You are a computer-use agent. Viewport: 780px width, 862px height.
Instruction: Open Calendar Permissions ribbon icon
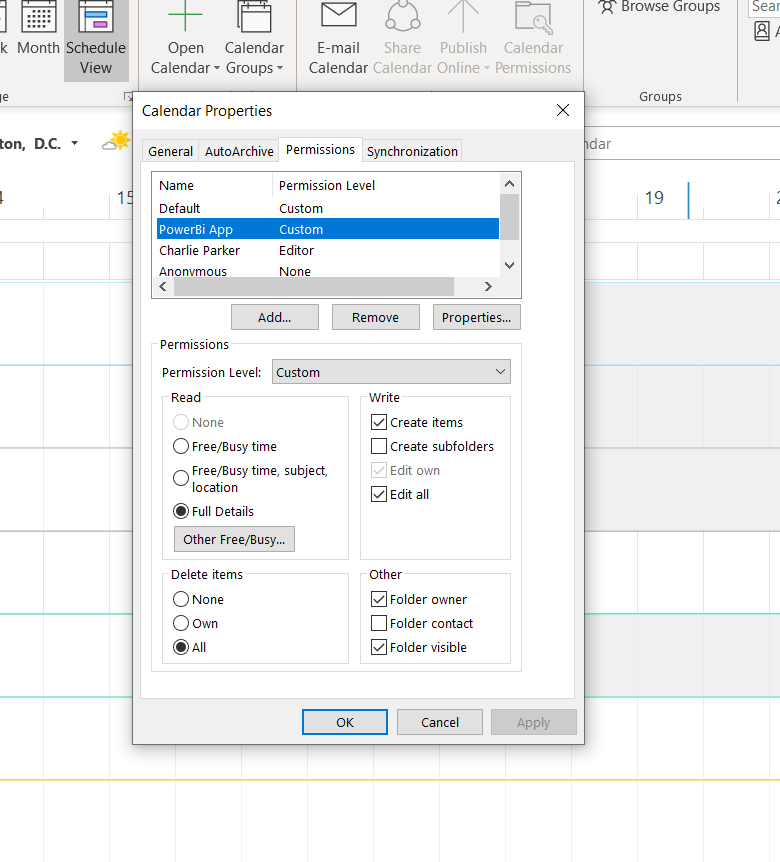click(533, 38)
